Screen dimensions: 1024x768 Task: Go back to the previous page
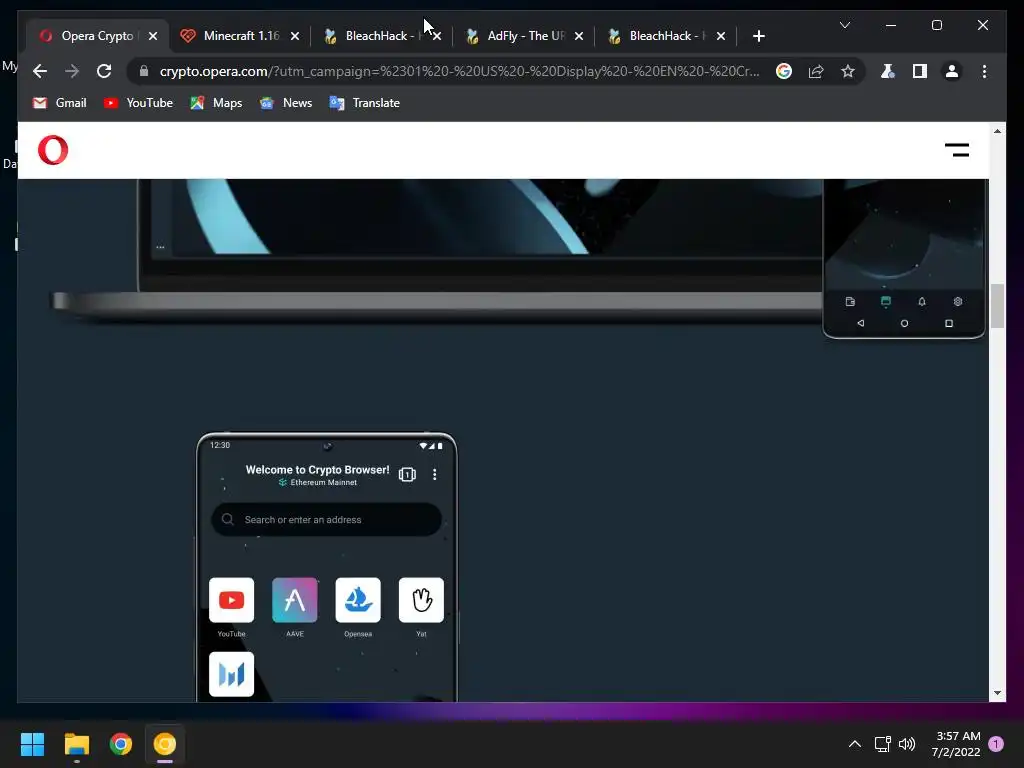pos(40,71)
